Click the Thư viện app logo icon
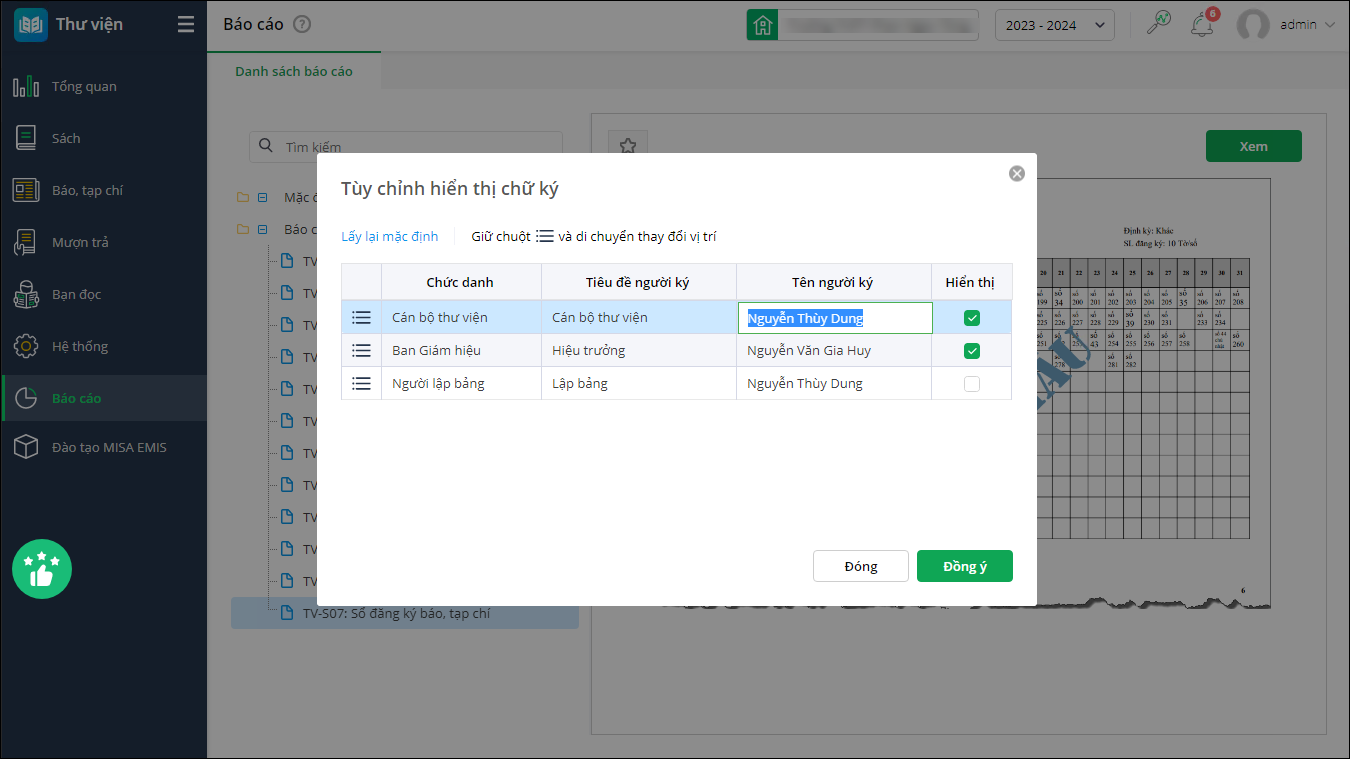This screenshot has width=1350, height=759. [31, 25]
